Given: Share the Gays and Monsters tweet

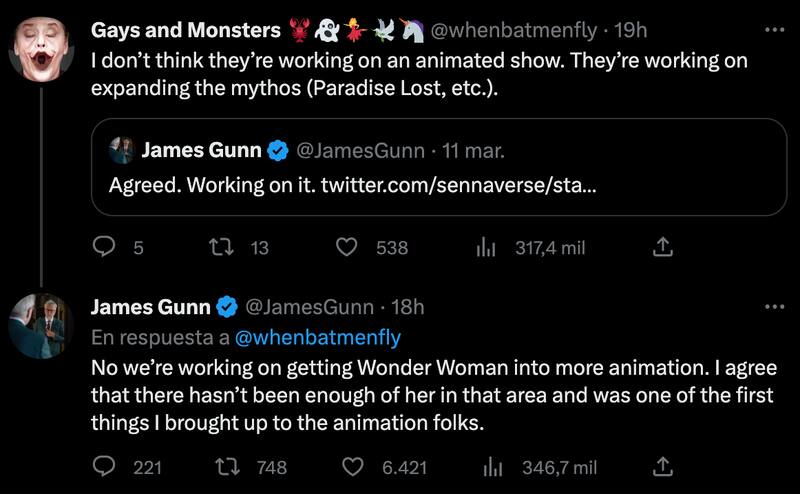Looking at the screenshot, I should [661, 248].
